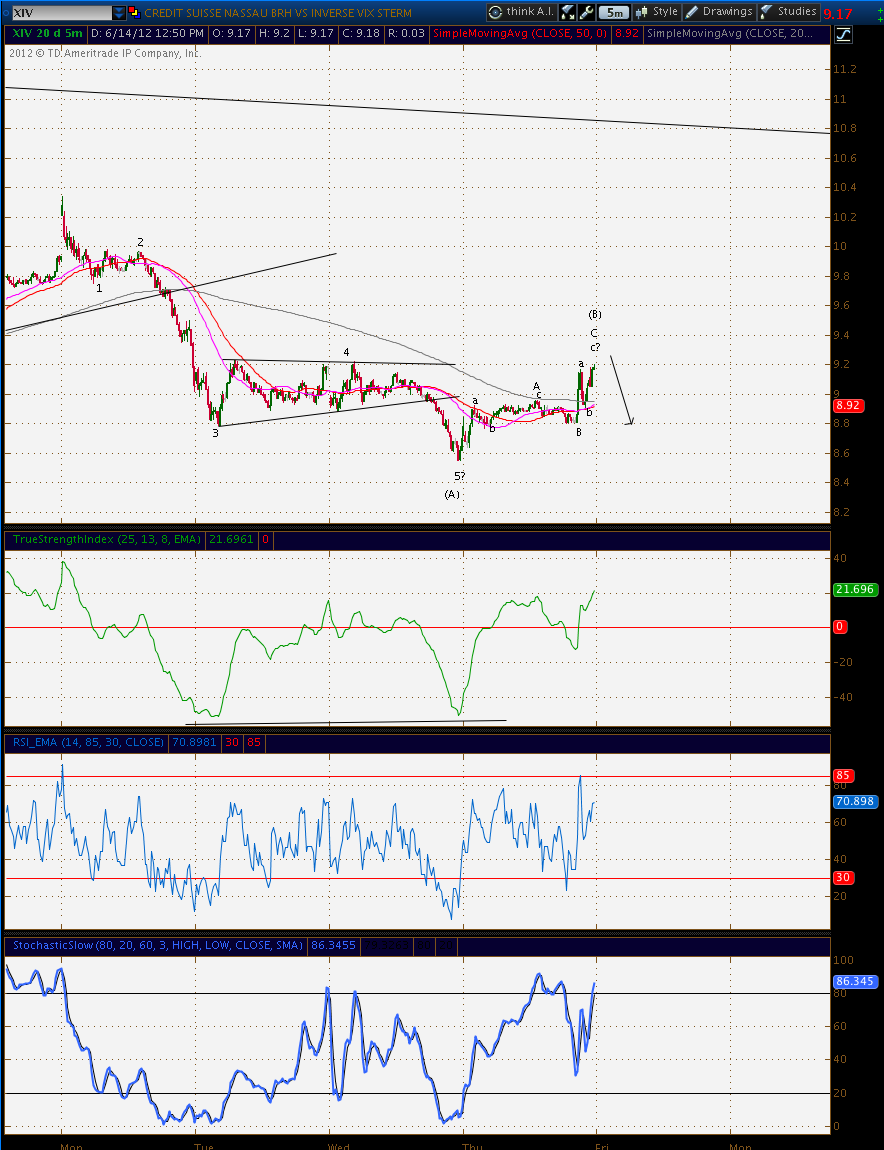This screenshot has height=1150, width=884.
Task: Open the Style menu
Action: pyautogui.click(x=657, y=12)
